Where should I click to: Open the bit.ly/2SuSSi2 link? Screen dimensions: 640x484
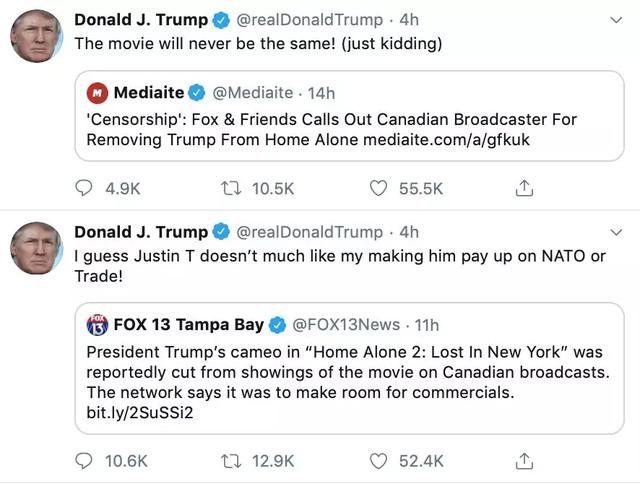pyautogui.click(x=139, y=413)
